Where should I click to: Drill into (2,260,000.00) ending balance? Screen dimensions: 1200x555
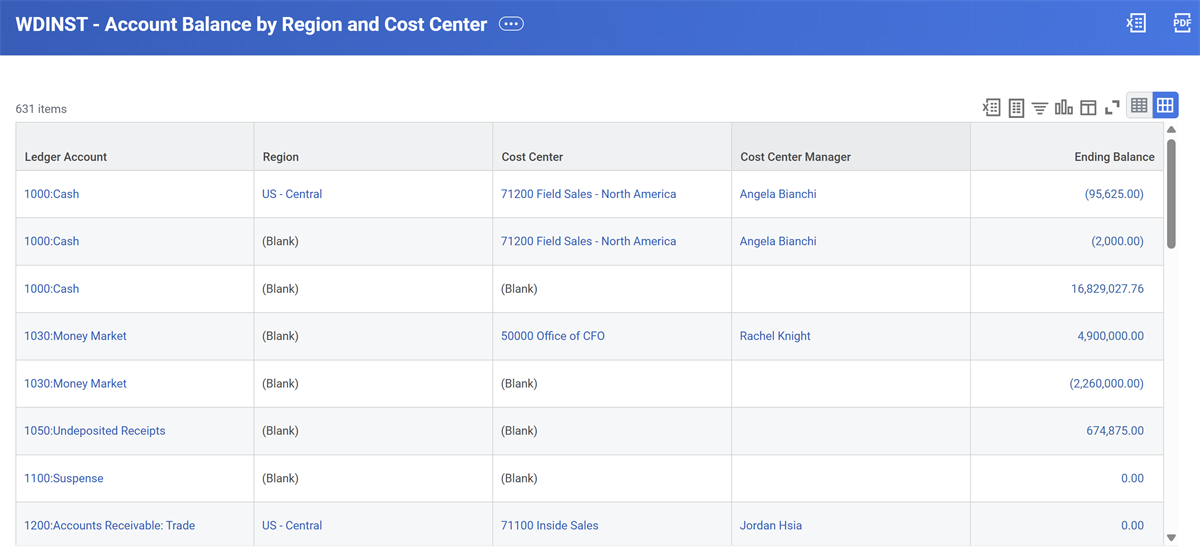pos(1106,383)
